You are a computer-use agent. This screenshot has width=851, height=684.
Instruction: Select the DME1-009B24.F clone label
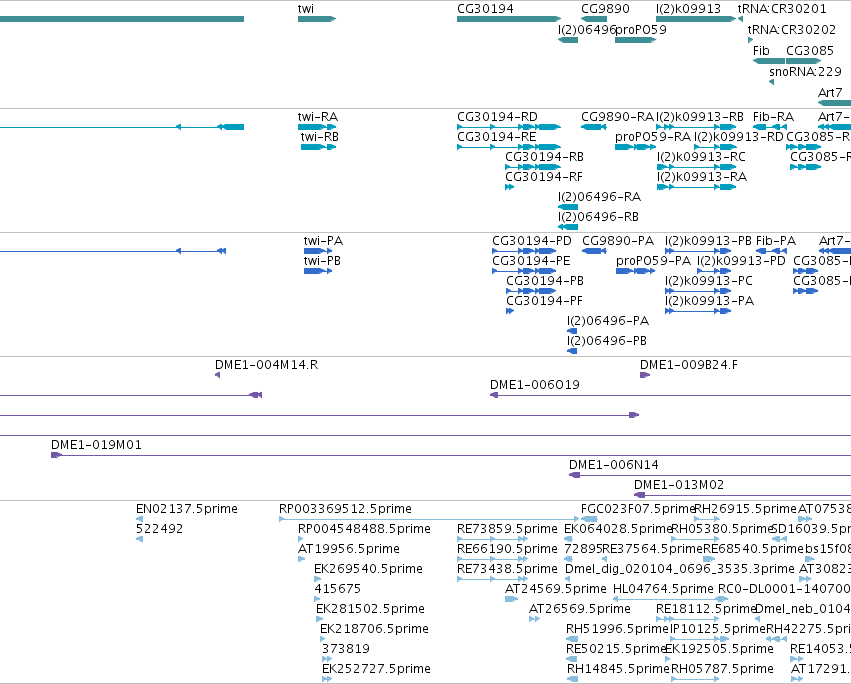pos(689,365)
